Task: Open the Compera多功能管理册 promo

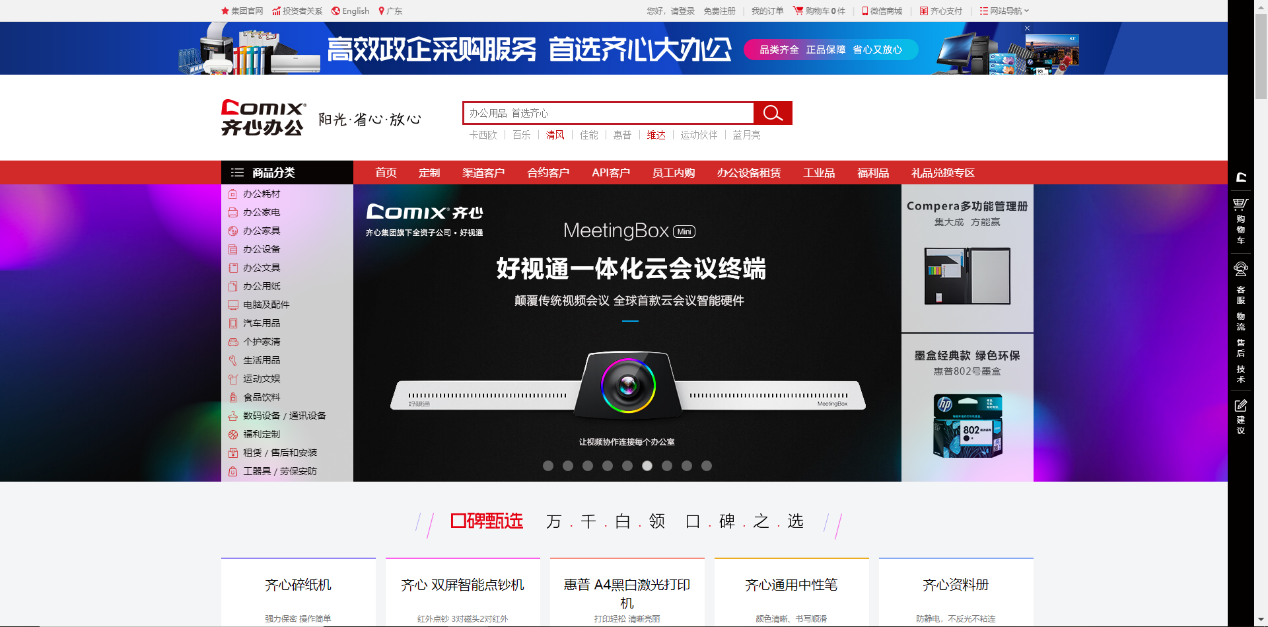Action: 968,258
